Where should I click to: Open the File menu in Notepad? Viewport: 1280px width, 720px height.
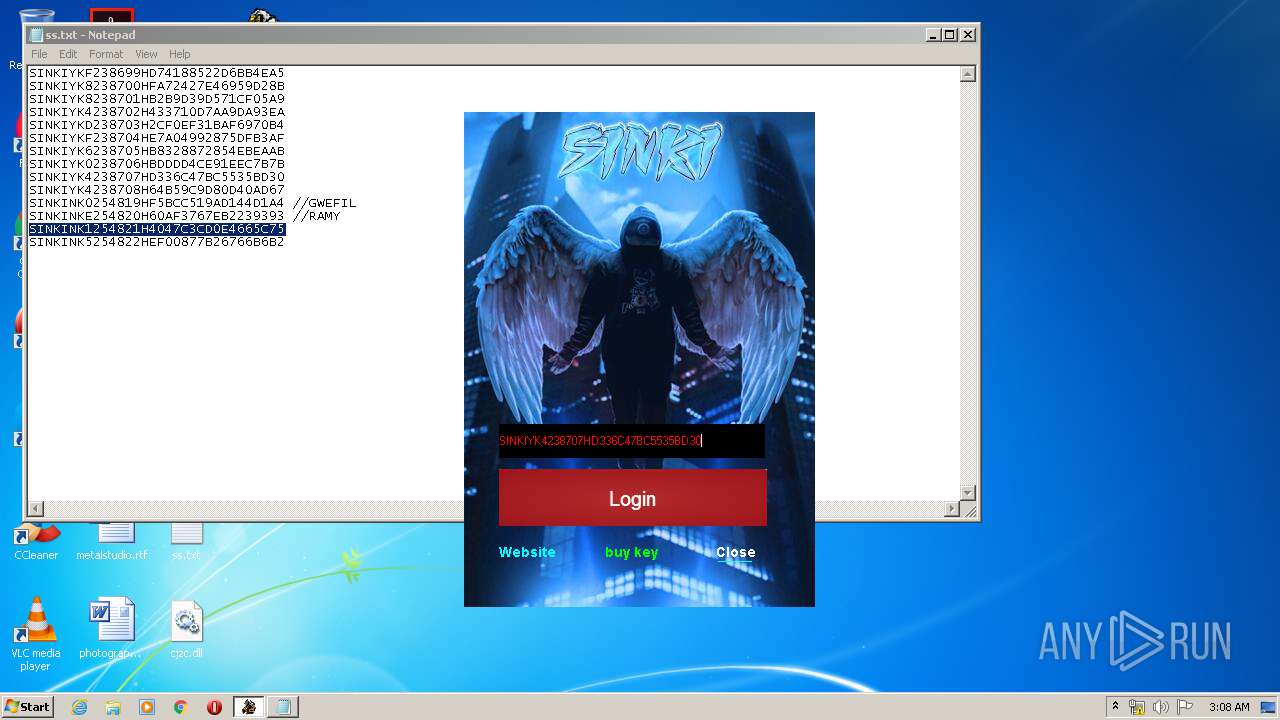point(39,54)
